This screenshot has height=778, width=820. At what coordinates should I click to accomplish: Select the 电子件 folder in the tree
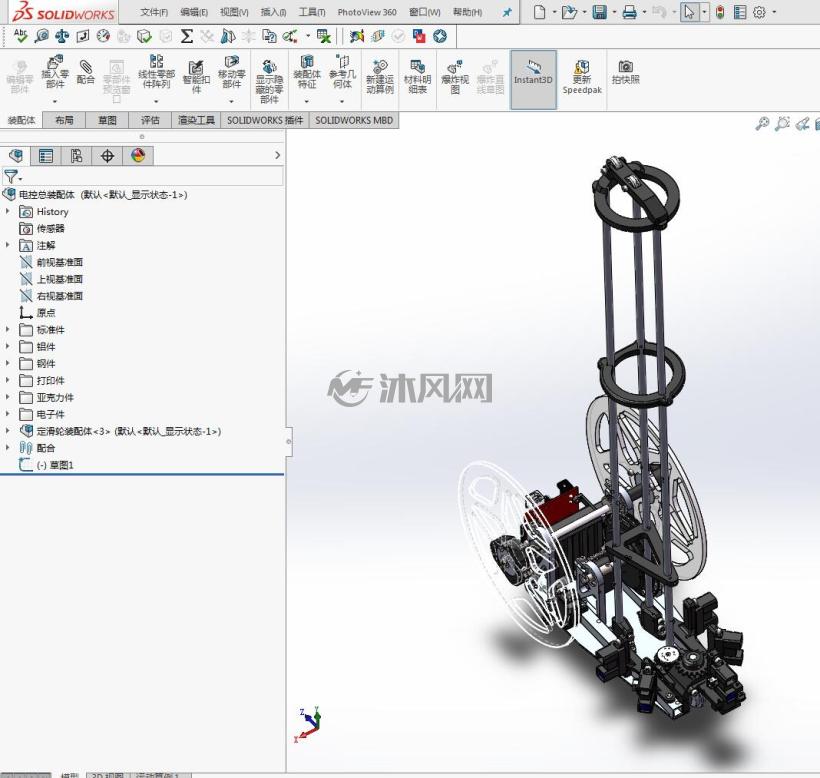tap(50, 414)
